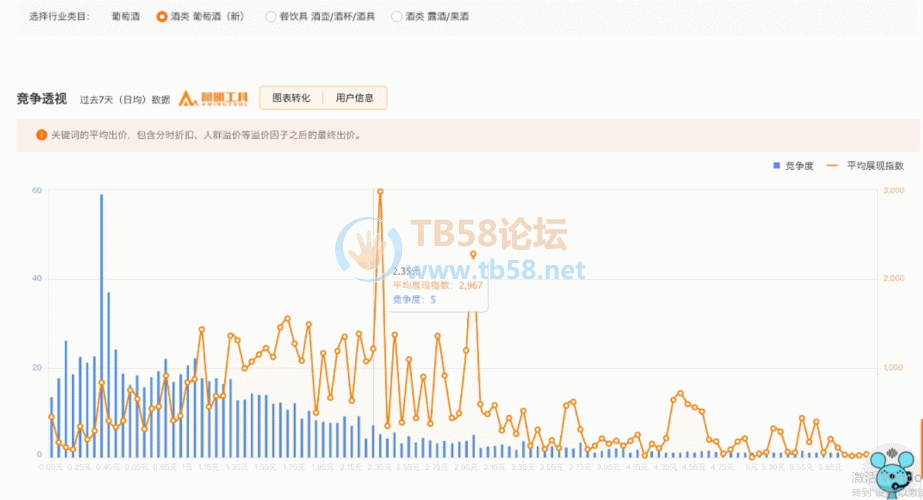Click the 0.05元 x-axis label
The image size is (923, 500).
coord(51,467)
